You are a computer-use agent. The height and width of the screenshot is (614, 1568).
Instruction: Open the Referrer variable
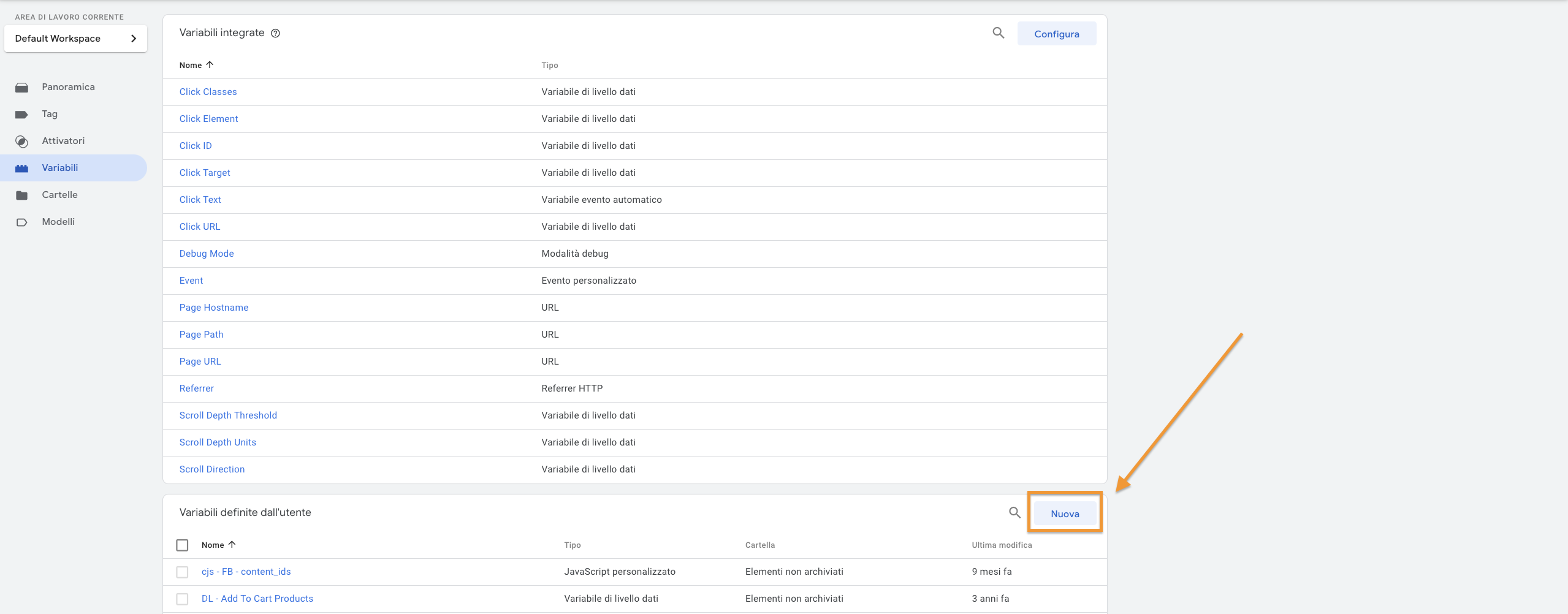coord(197,388)
